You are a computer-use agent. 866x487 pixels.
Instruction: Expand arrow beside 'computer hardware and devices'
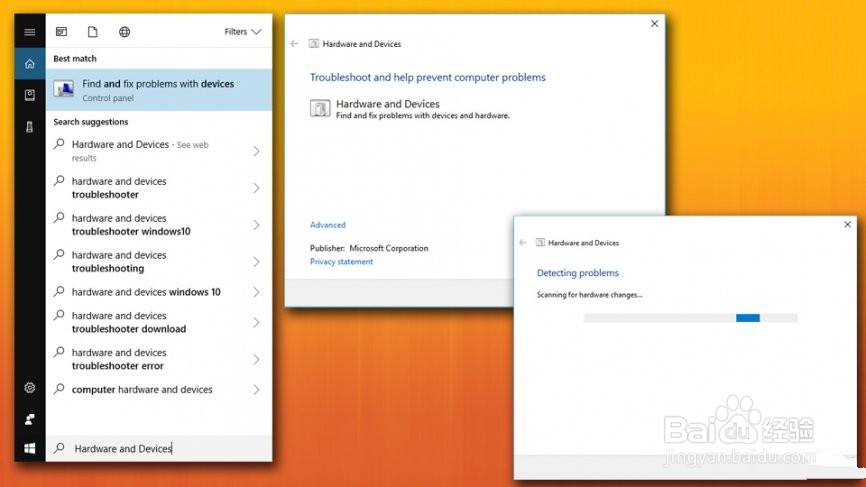[x=256, y=390]
